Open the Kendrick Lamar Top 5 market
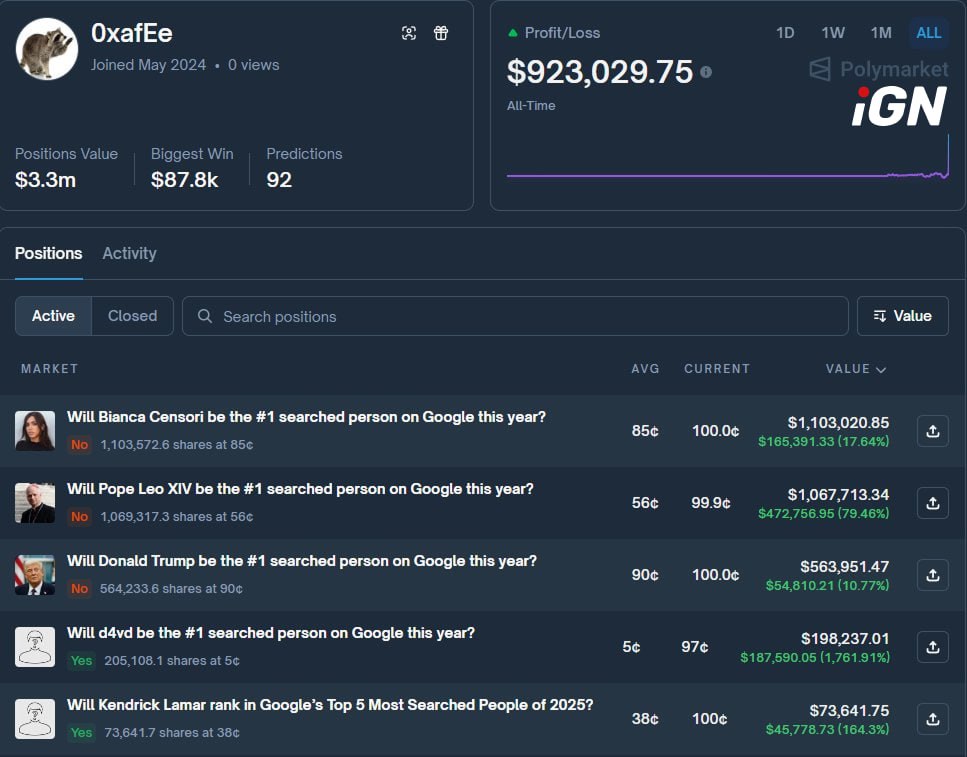The height and width of the screenshot is (757, 967). tap(330, 705)
